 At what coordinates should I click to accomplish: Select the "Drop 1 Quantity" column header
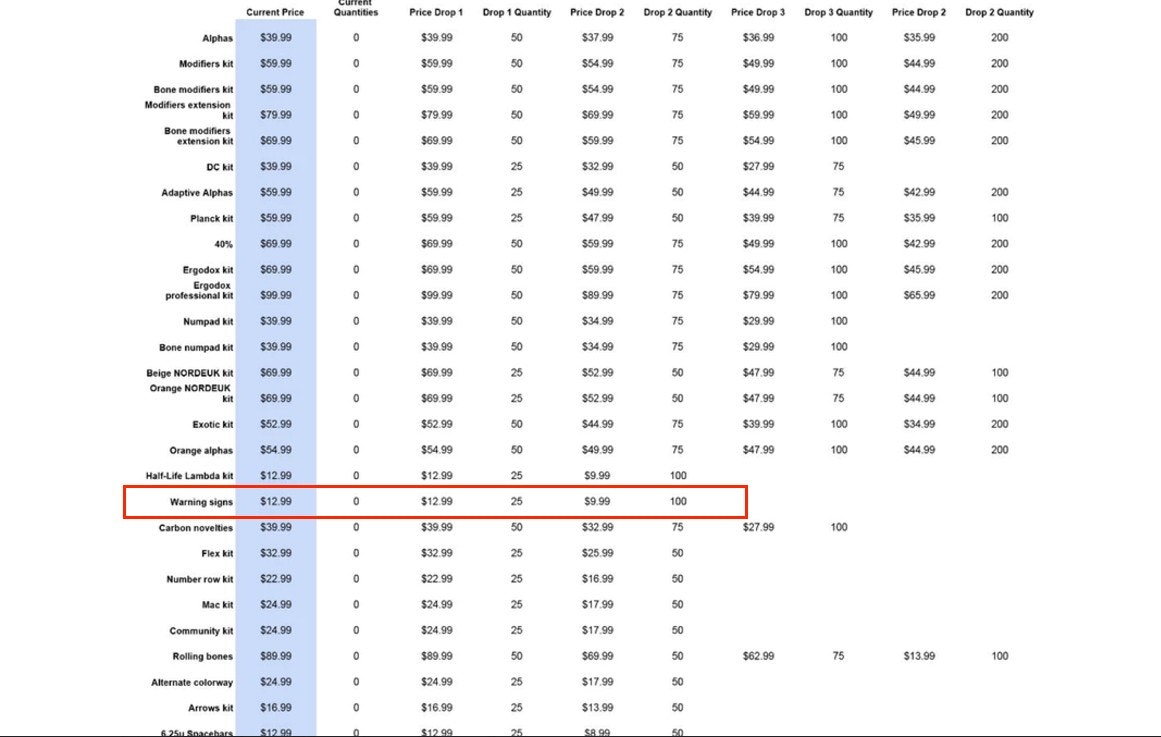(x=516, y=12)
